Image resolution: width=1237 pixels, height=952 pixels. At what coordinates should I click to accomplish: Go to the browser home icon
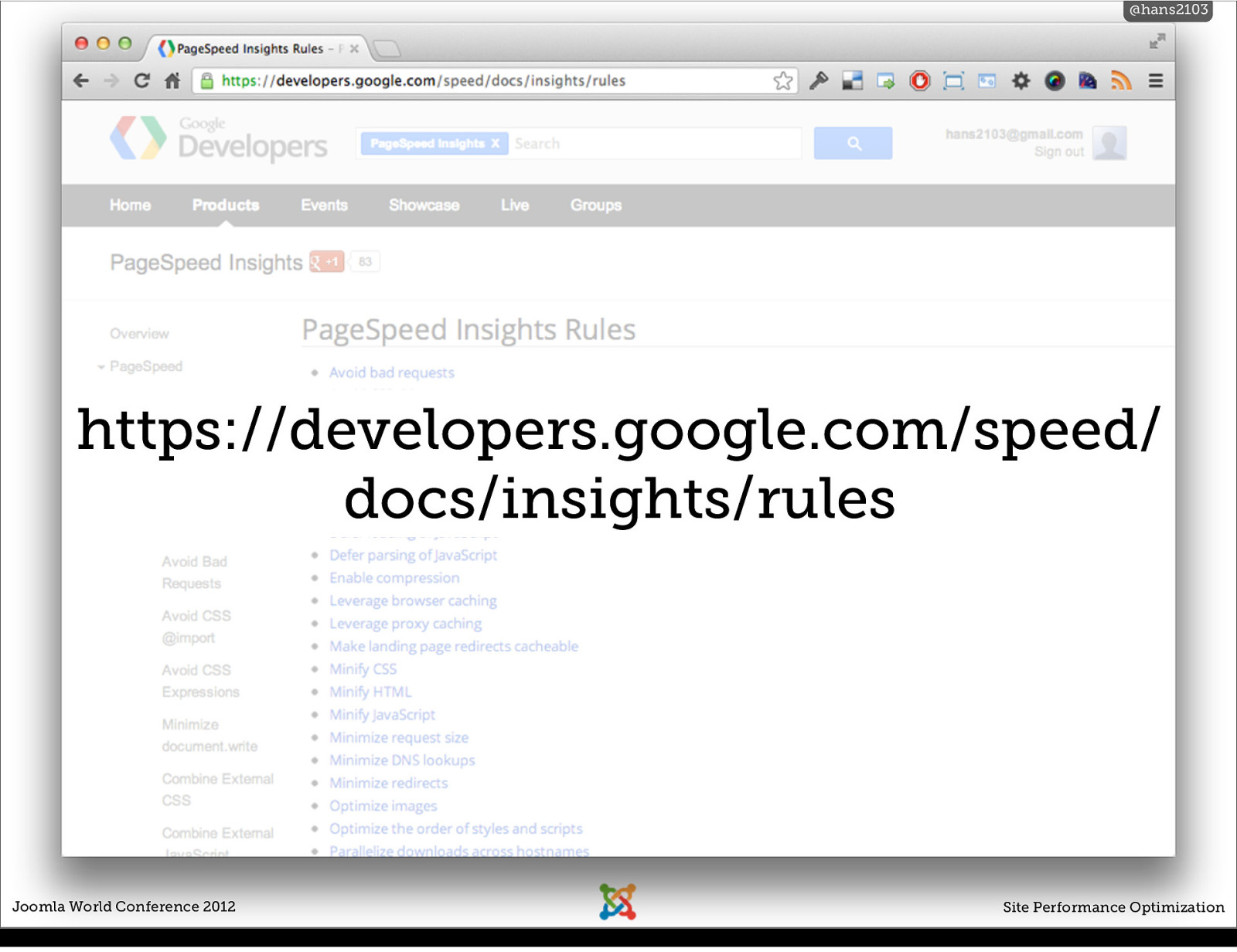pyautogui.click(x=172, y=80)
